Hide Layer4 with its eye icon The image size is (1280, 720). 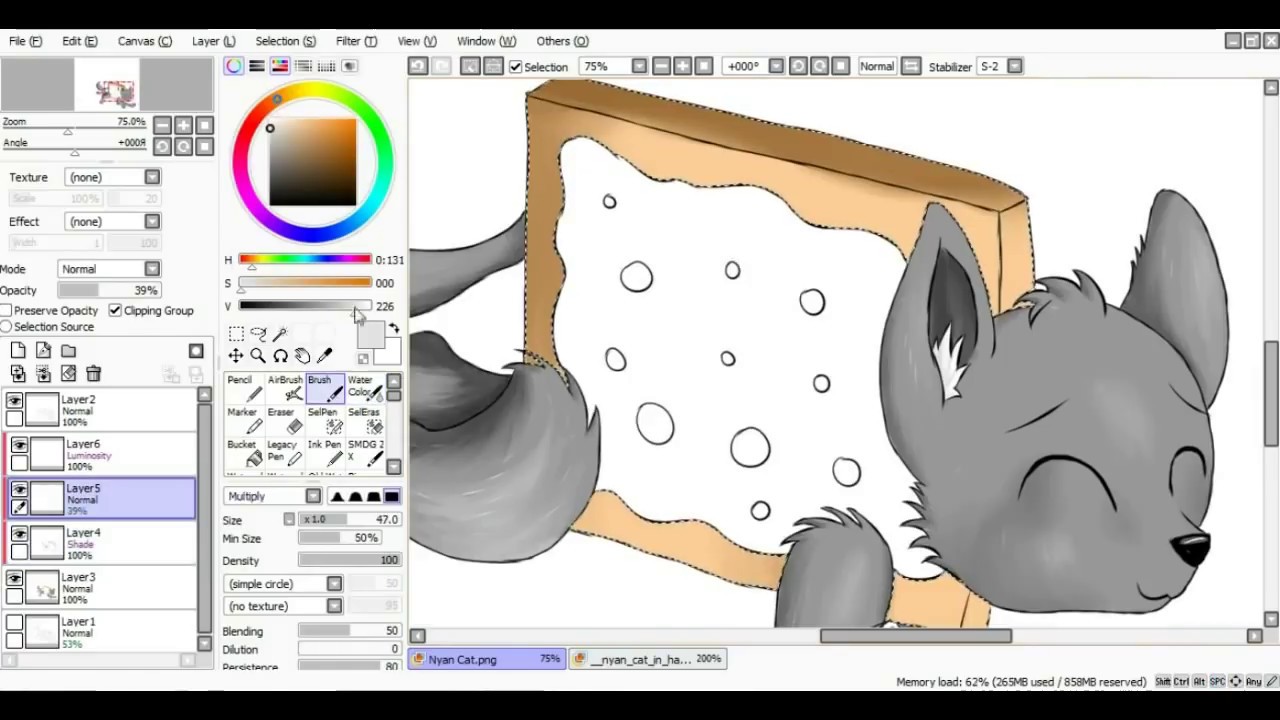click(x=19, y=534)
